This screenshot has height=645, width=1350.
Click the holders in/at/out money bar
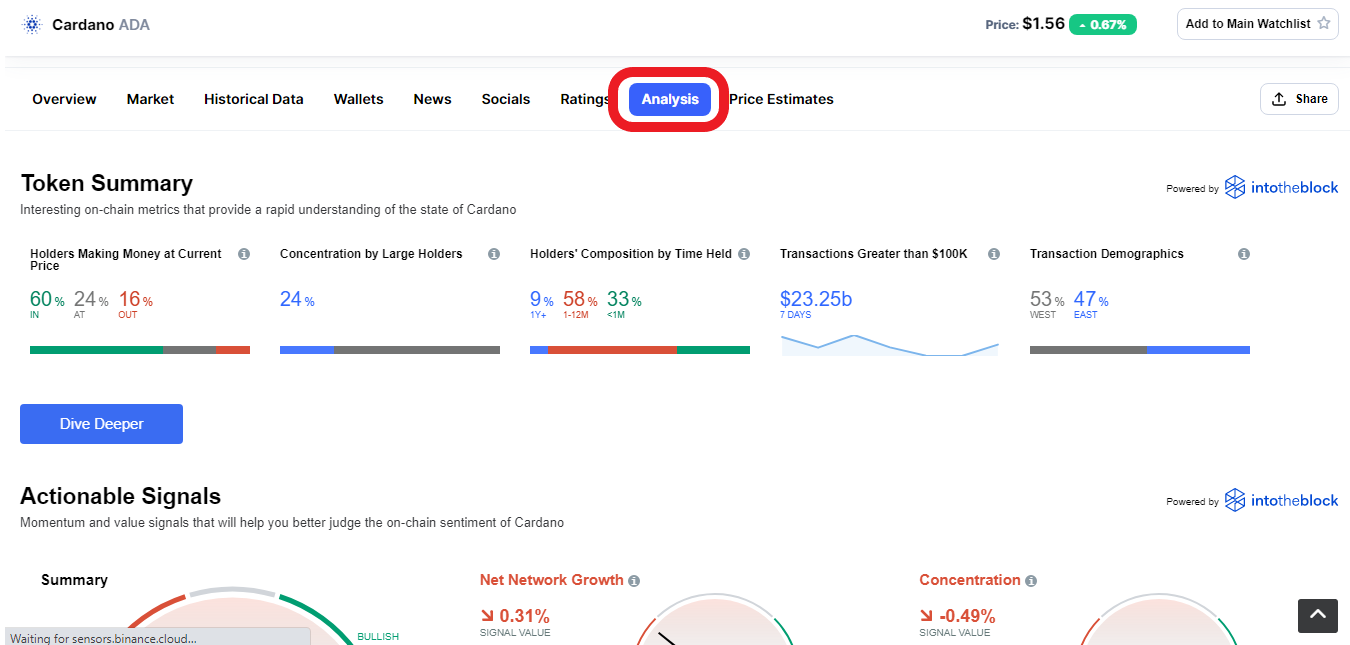[x=140, y=350]
